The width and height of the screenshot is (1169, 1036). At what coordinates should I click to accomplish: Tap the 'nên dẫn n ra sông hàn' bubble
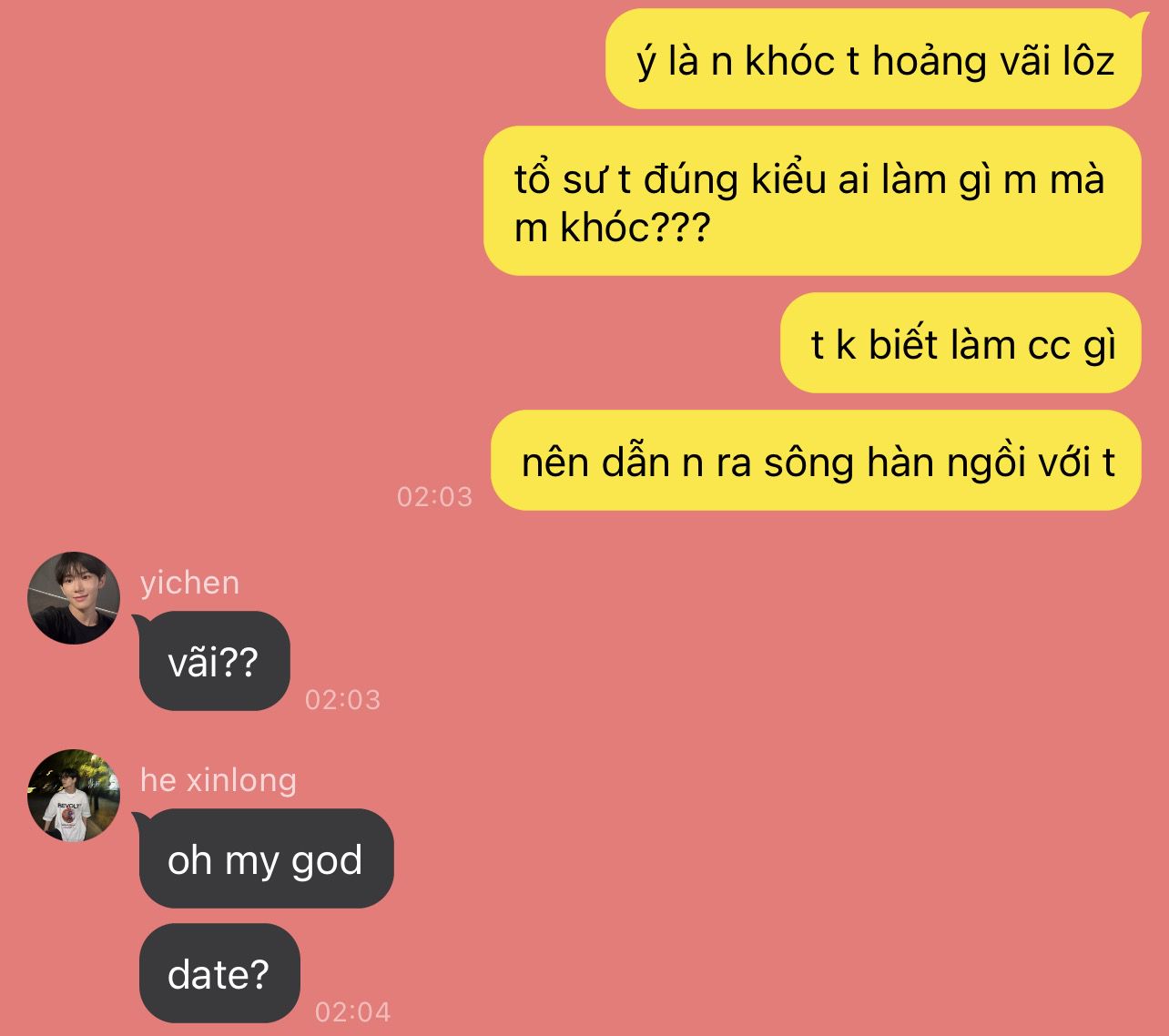(816, 461)
